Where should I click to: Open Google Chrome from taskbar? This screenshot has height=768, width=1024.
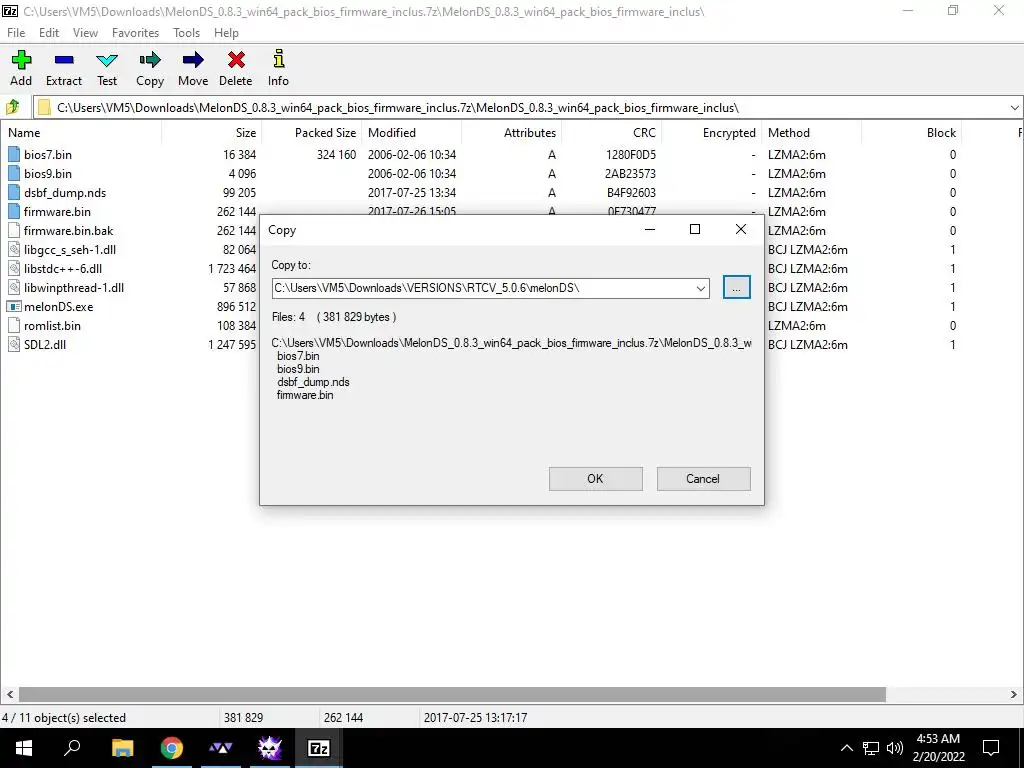(171, 748)
